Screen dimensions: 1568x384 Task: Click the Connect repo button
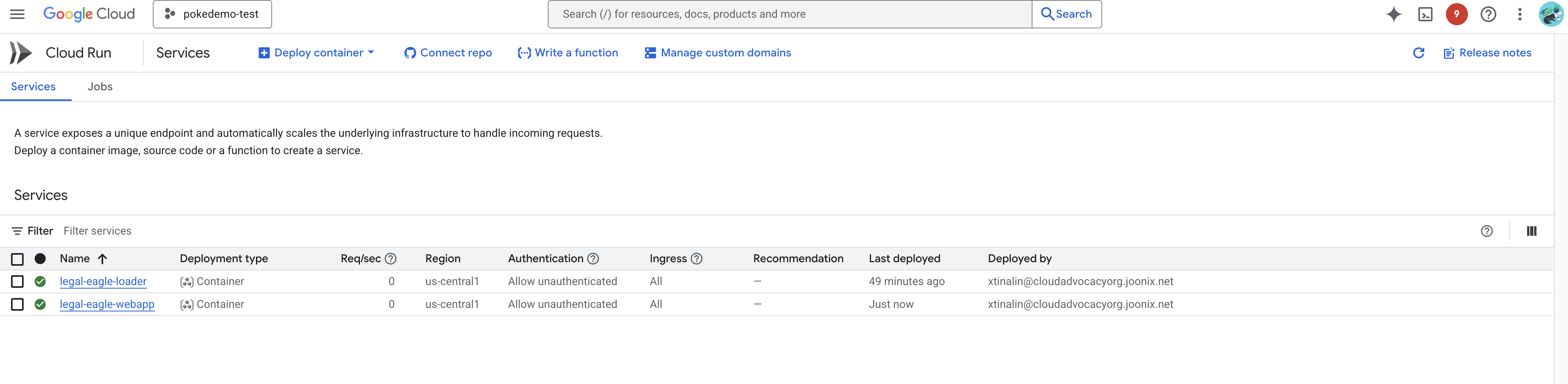pyautogui.click(x=448, y=53)
